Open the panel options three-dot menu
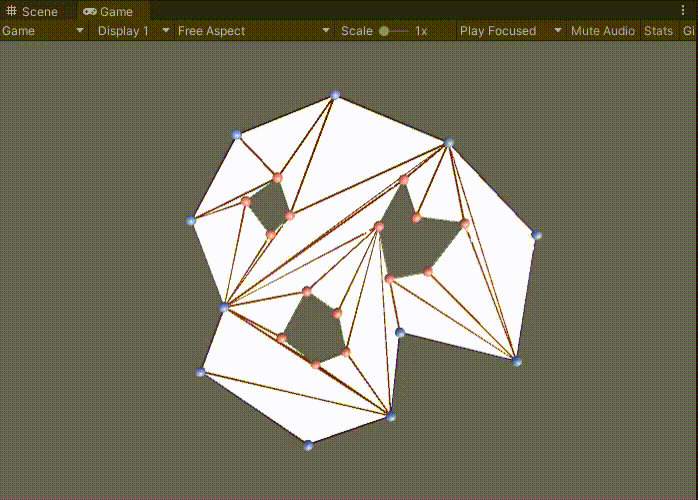This screenshot has width=698, height=500. (x=683, y=10)
